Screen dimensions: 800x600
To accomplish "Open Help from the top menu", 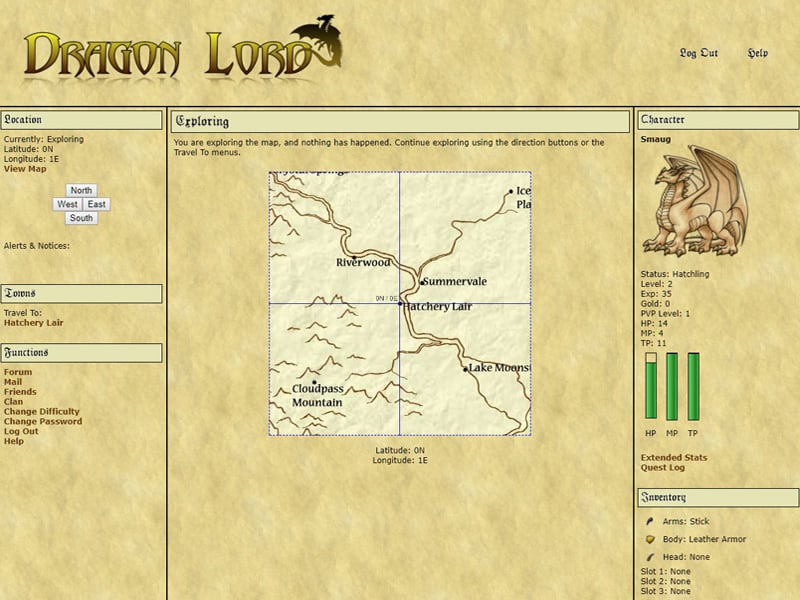I will coord(756,52).
